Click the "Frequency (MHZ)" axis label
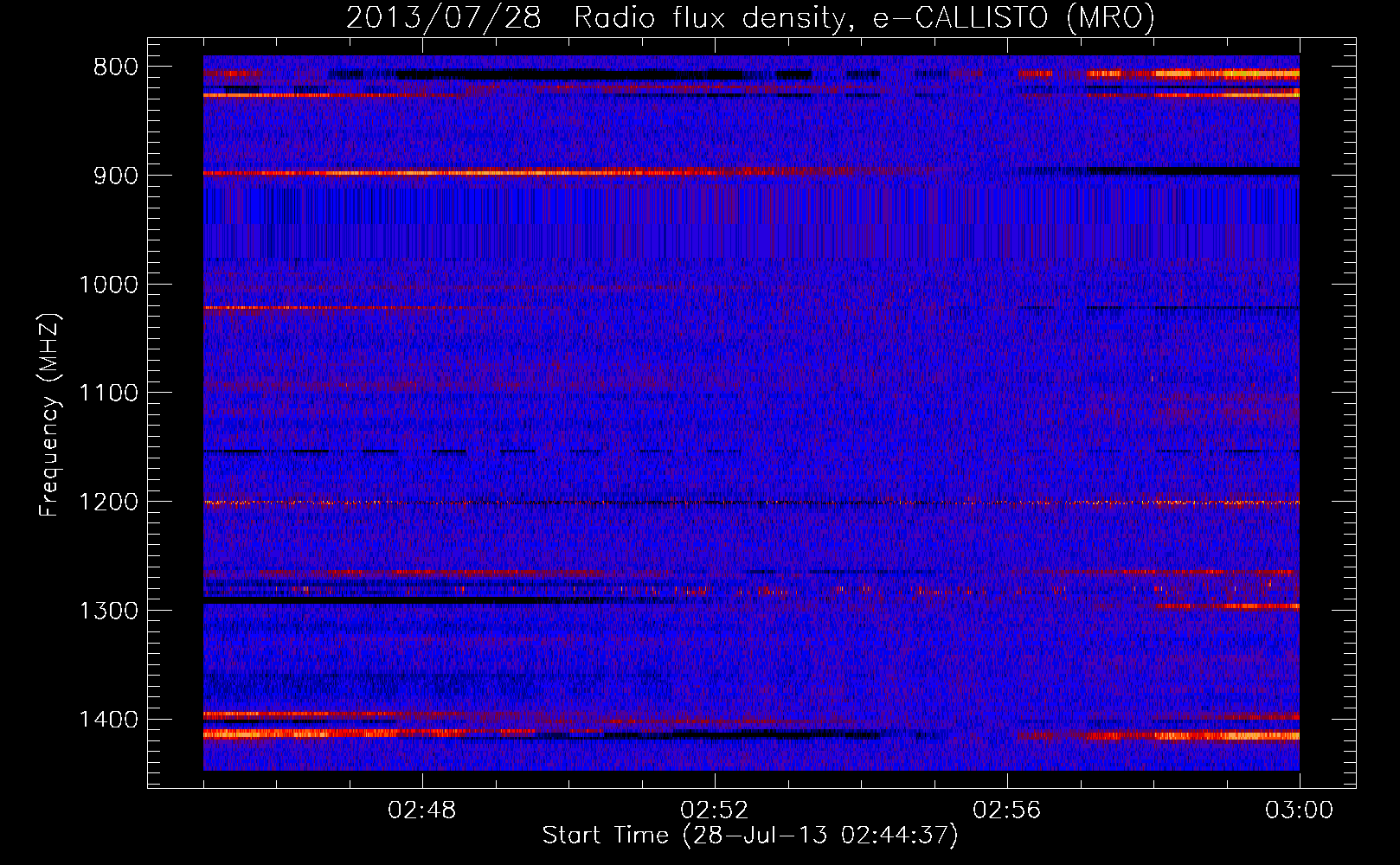The image size is (1400, 865). tap(49, 415)
